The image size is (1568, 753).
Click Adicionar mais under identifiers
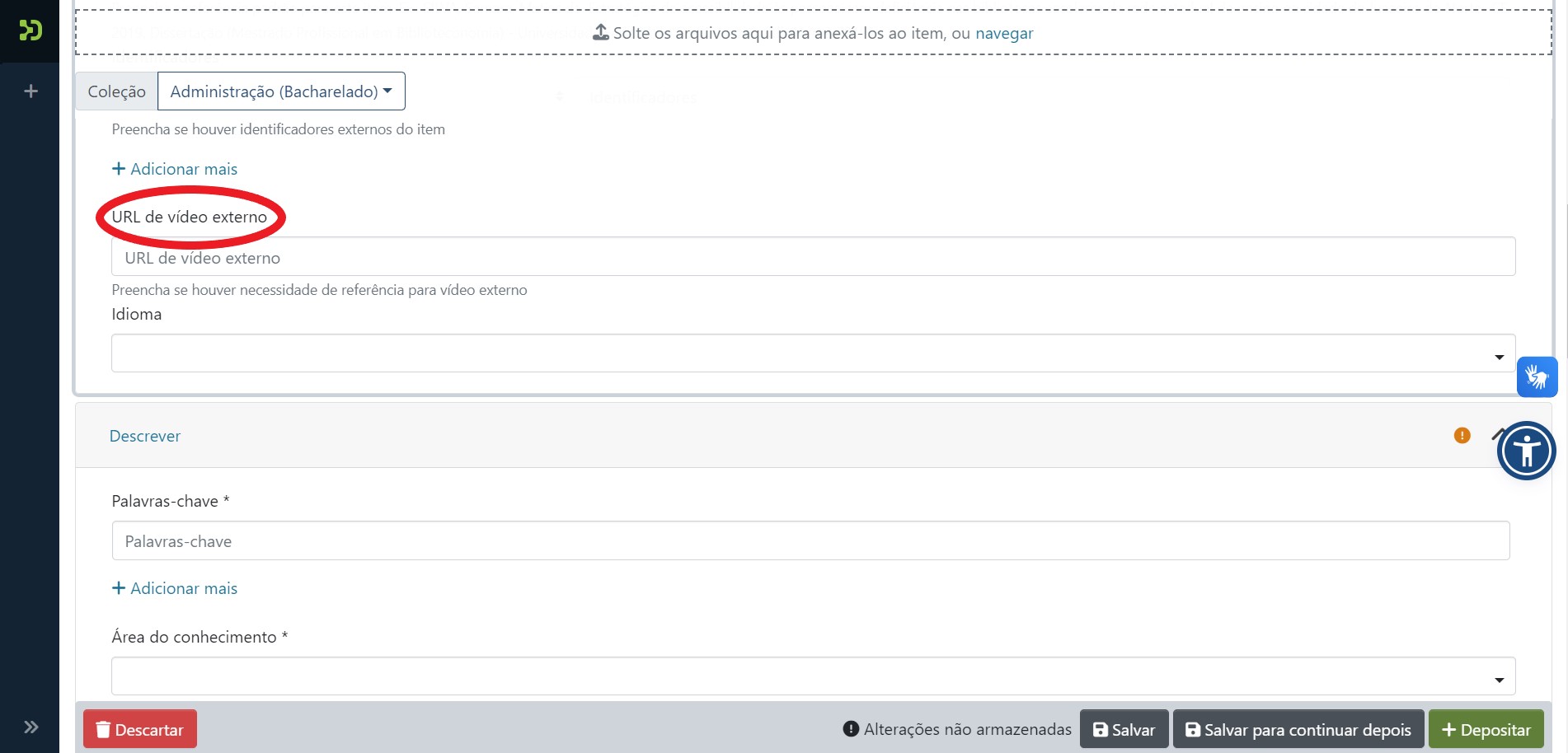175,169
